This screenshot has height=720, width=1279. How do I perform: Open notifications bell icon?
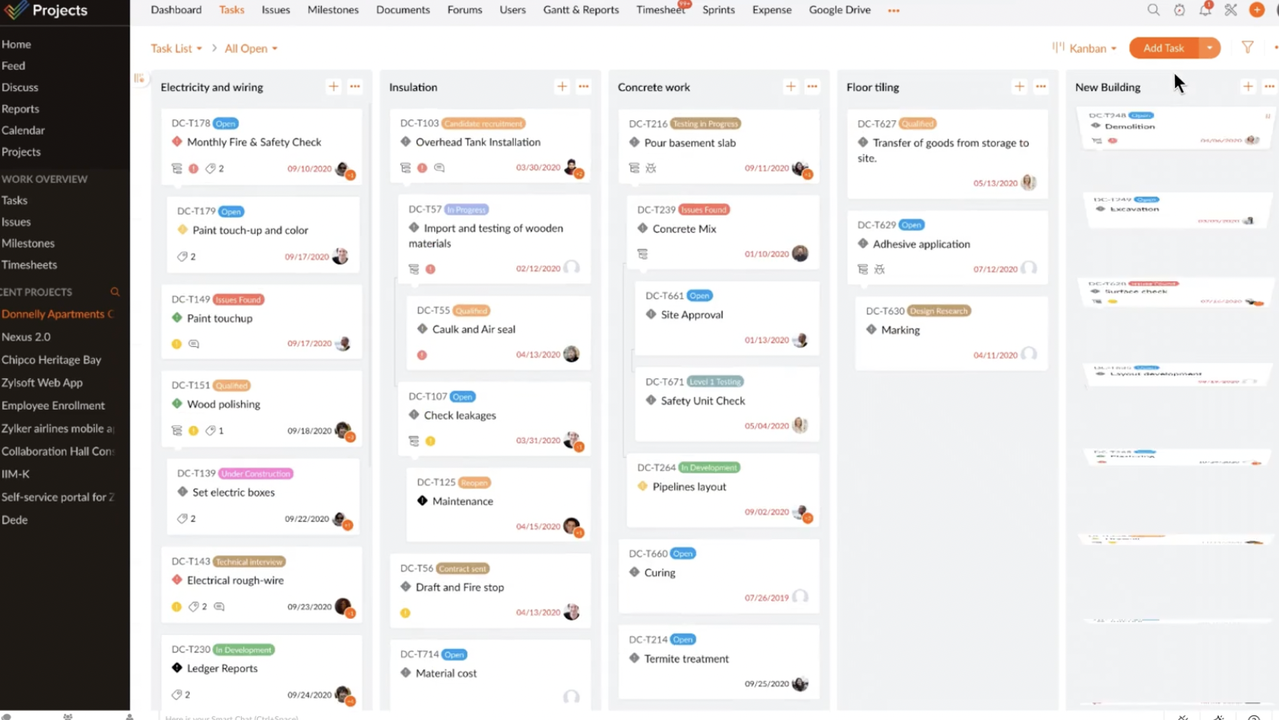coord(1205,10)
